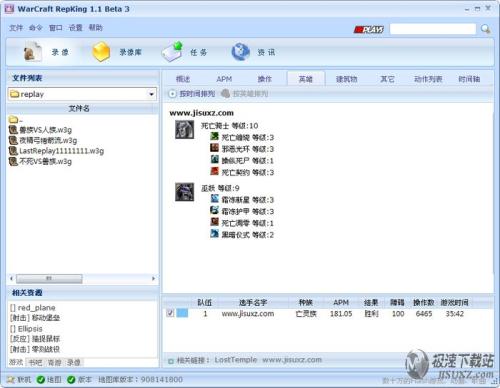Click in the search input field
The image size is (500, 388).
tap(433, 29)
